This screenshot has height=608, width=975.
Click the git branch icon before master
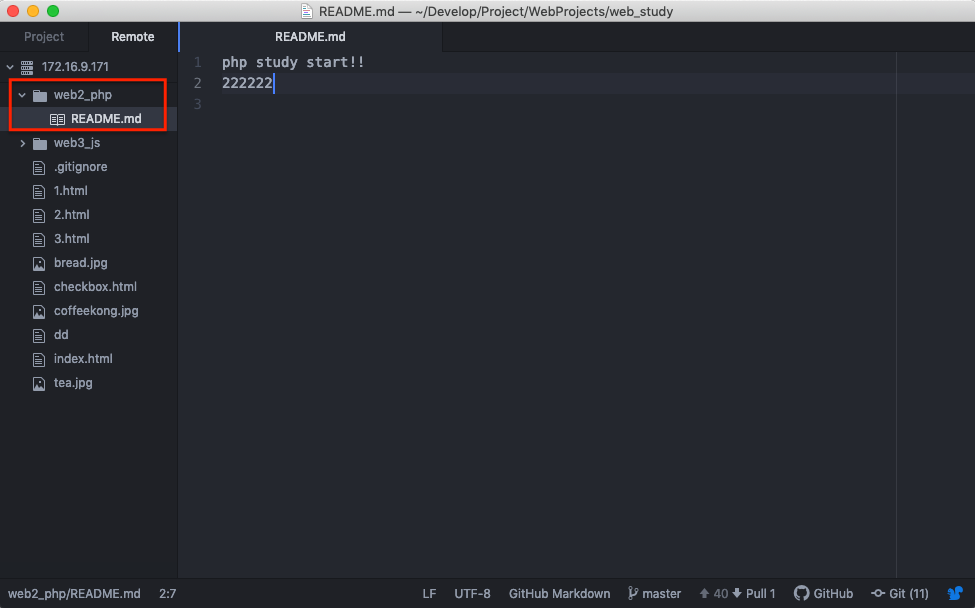633,593
